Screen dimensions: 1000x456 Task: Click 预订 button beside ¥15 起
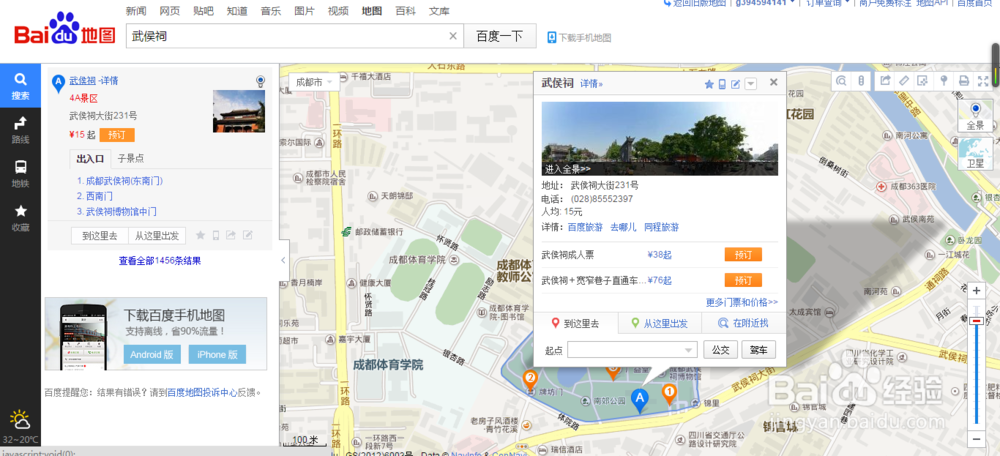[117, 135]
